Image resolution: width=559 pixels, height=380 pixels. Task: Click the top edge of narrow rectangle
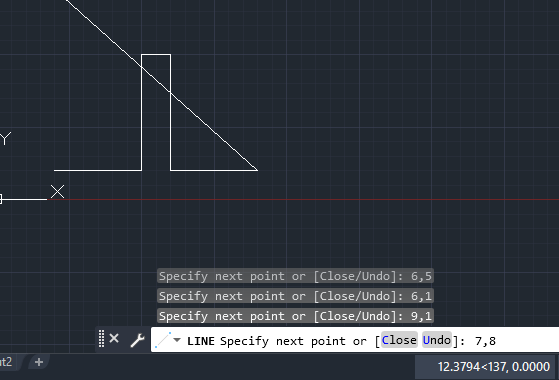156,55
